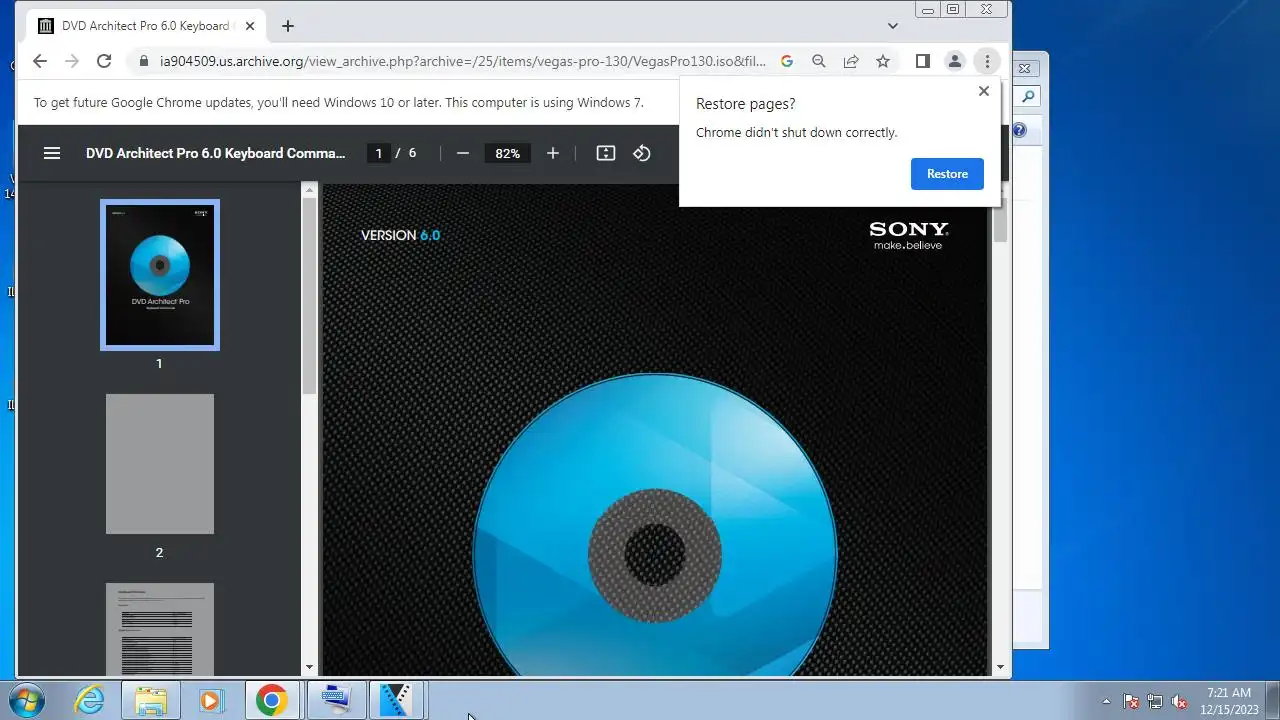Open the Vegas Pro taskbar icon

click(x=396, y=700)
